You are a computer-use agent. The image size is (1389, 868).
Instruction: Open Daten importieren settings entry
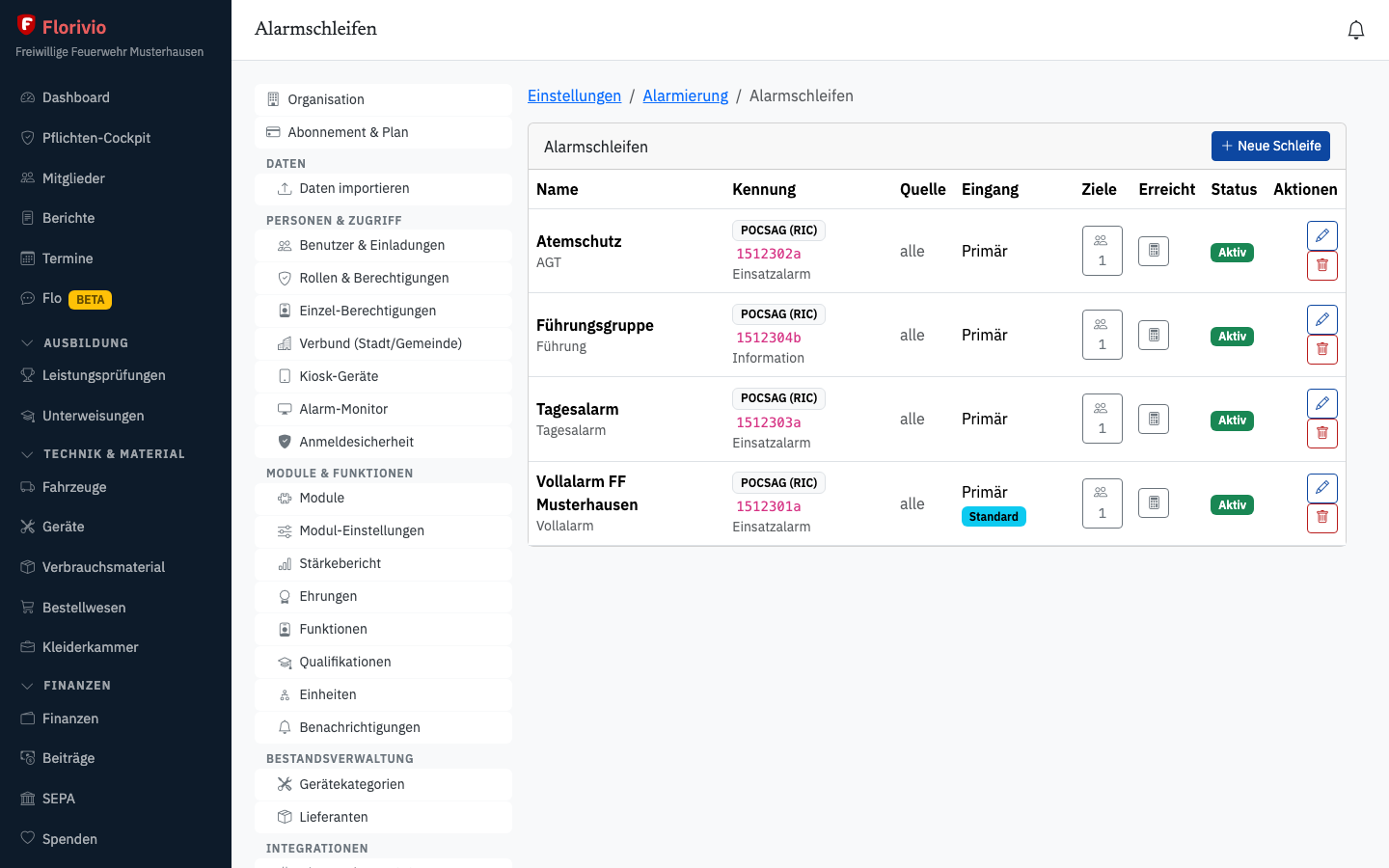click(383, 188)
